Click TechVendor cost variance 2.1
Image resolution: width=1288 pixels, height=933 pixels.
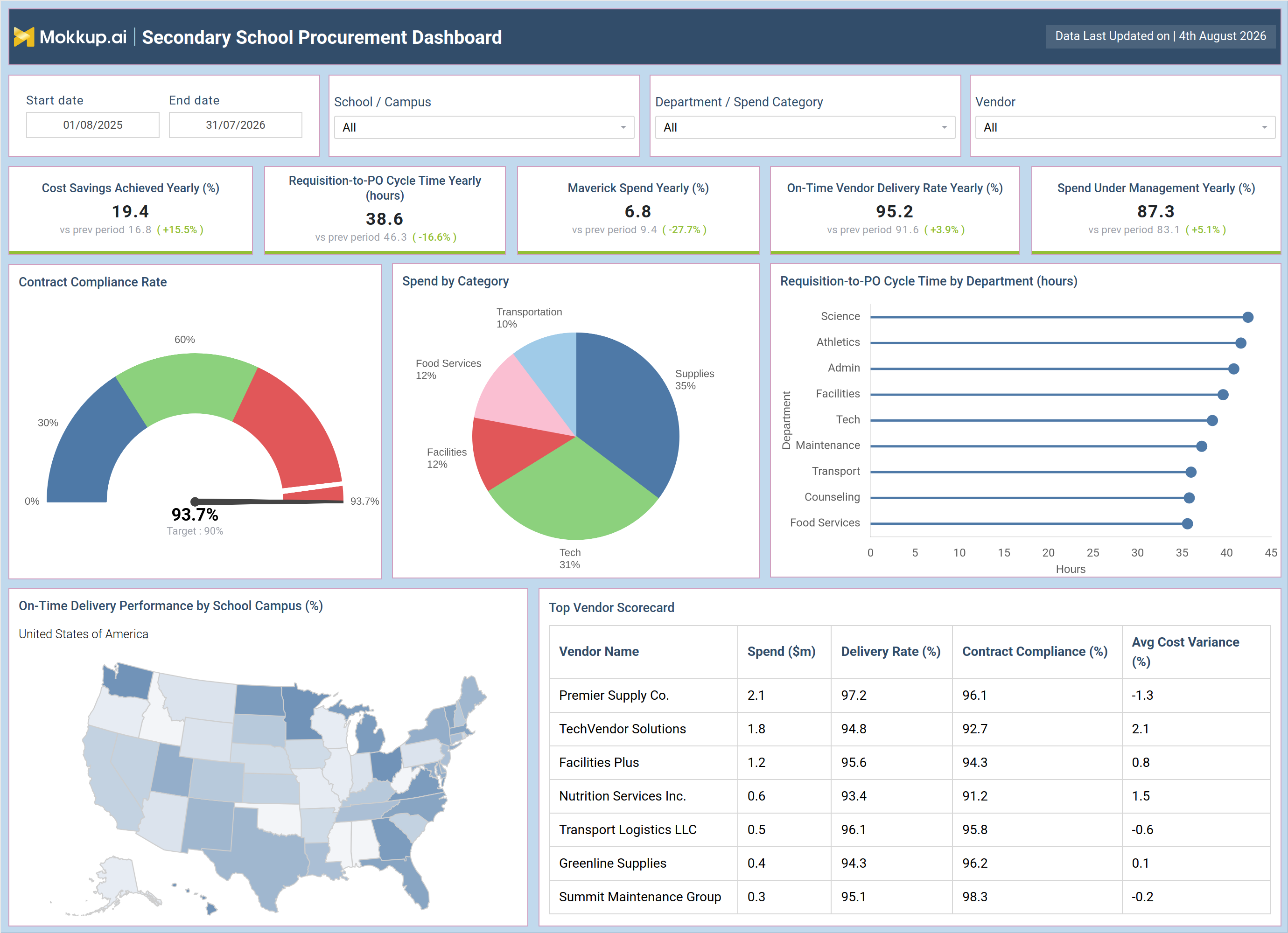coord(1141,729)
